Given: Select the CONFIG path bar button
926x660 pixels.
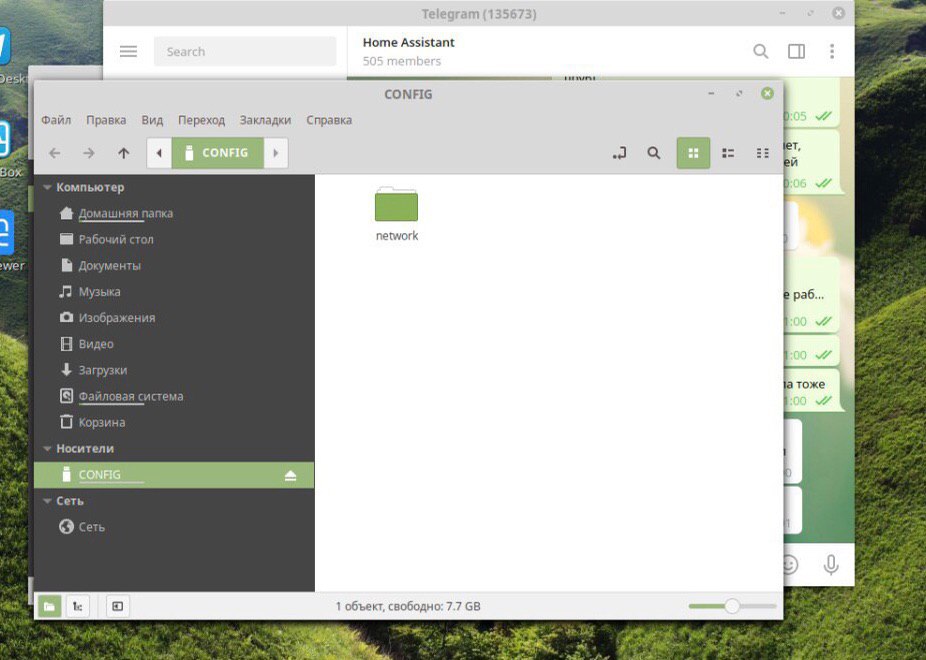Looking at the screenshot, I should coord(217,153).
